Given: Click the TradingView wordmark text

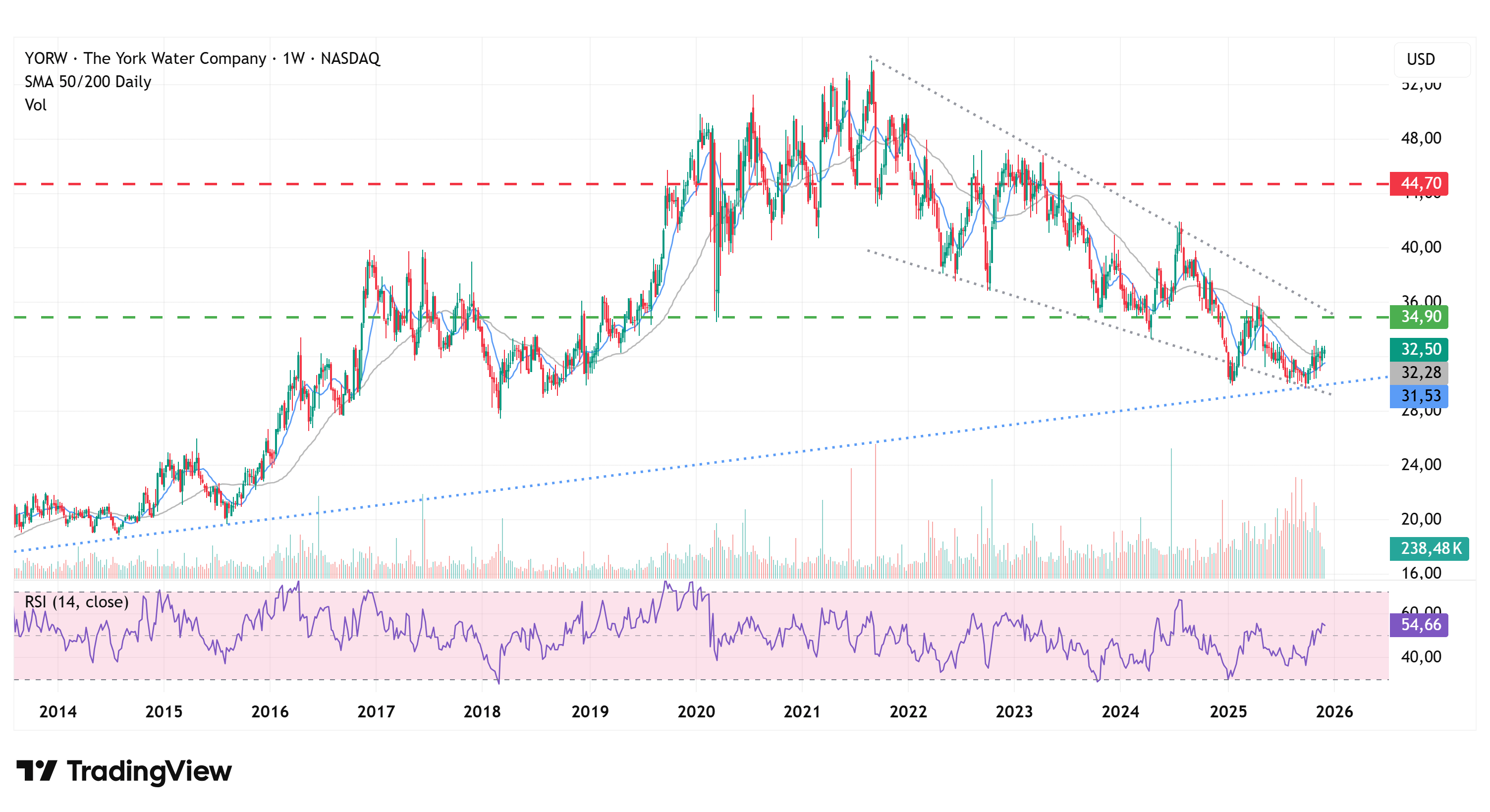Looking at the screenshot, I should (149, 771).
